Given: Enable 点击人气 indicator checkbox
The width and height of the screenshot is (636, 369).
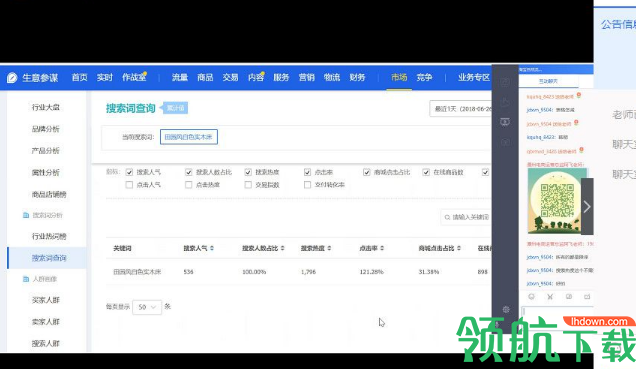Looking at the screenshot, I should (129, 185).
